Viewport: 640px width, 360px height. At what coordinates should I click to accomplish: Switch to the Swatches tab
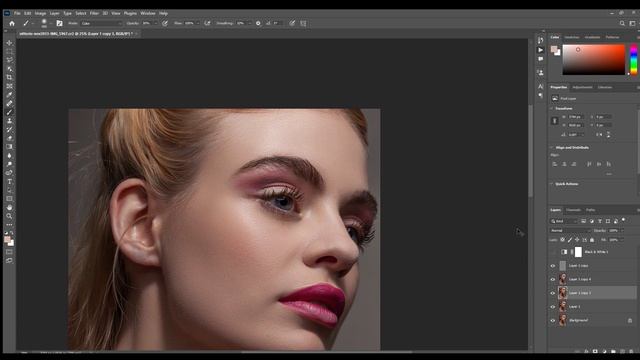pos(571,37)
